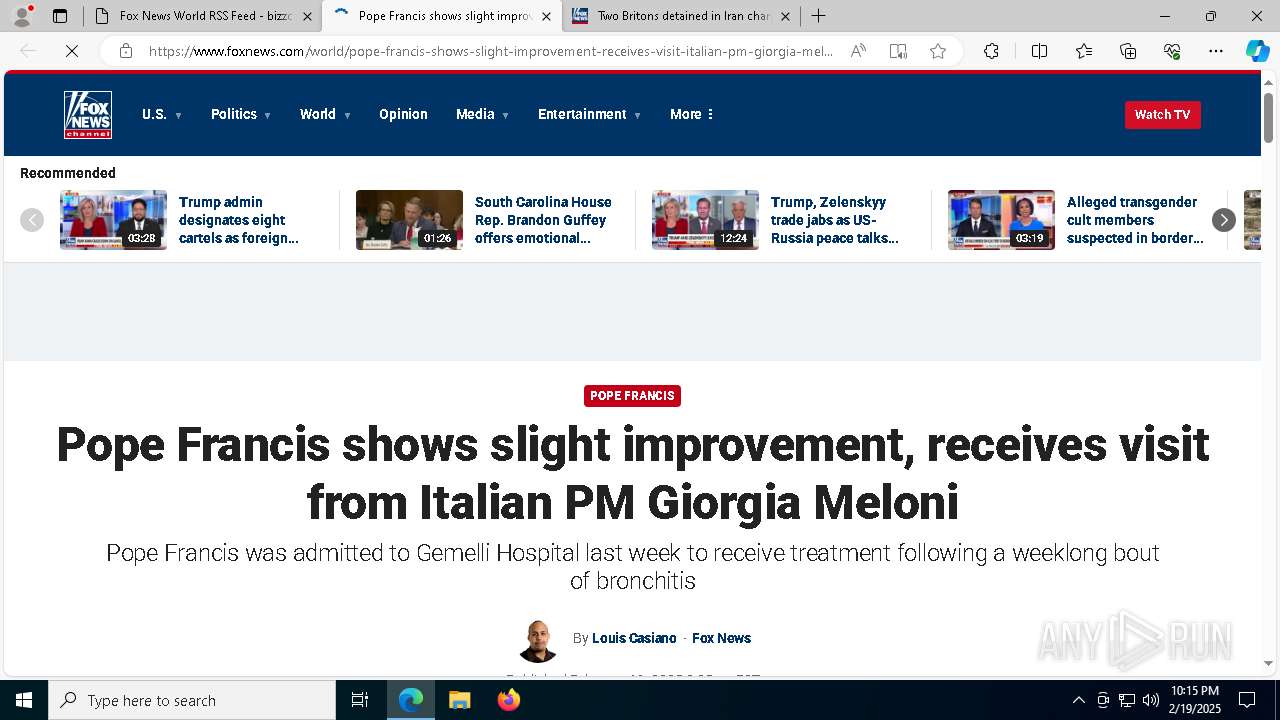Open the network status tray icon
1280x720 pixels.
(x=1127, y=700)
